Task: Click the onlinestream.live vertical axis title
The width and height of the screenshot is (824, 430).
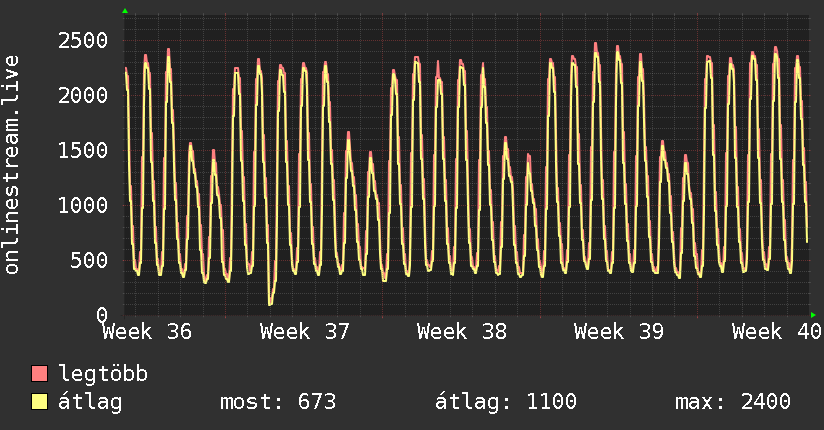Action: pos(11,165)
